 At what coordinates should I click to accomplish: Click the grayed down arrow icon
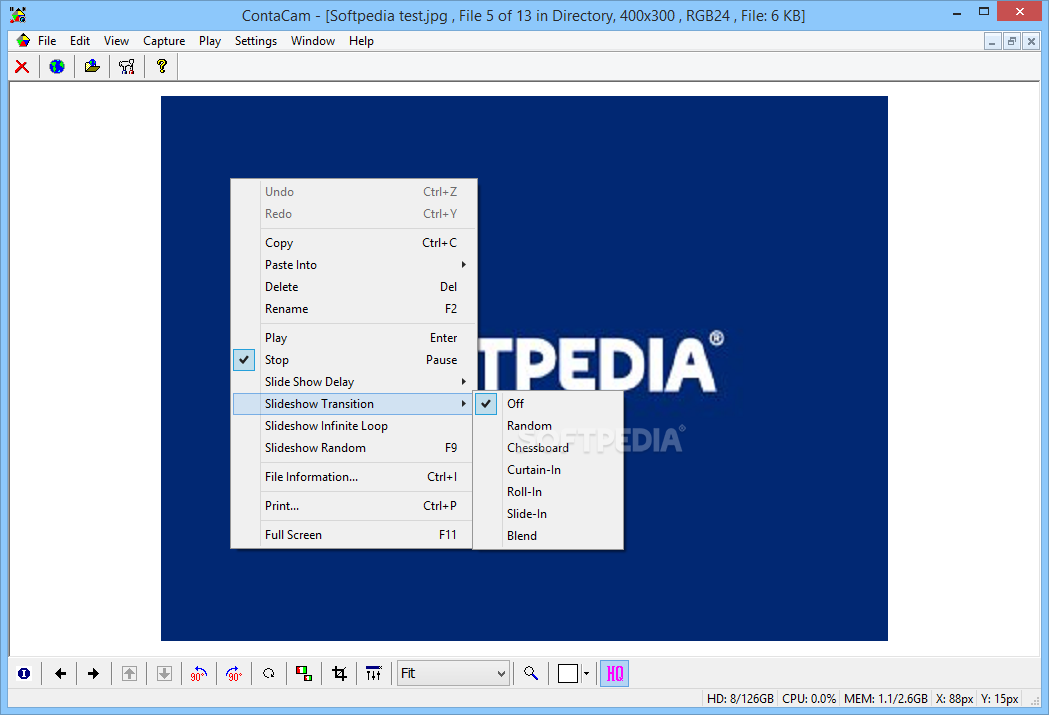point(164,674)
